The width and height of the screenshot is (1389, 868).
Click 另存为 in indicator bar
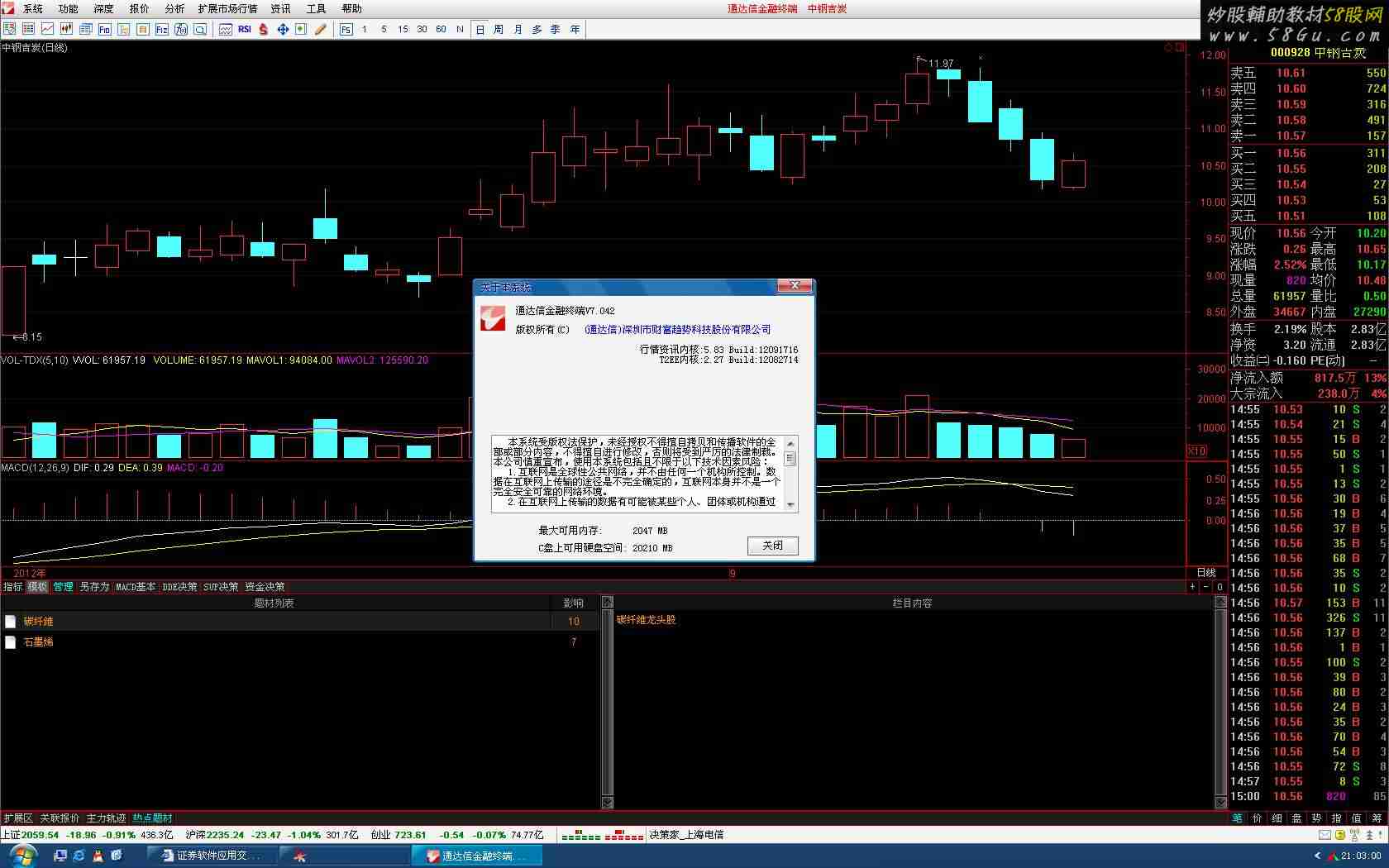pyautogui.click(x=94, y=586)
